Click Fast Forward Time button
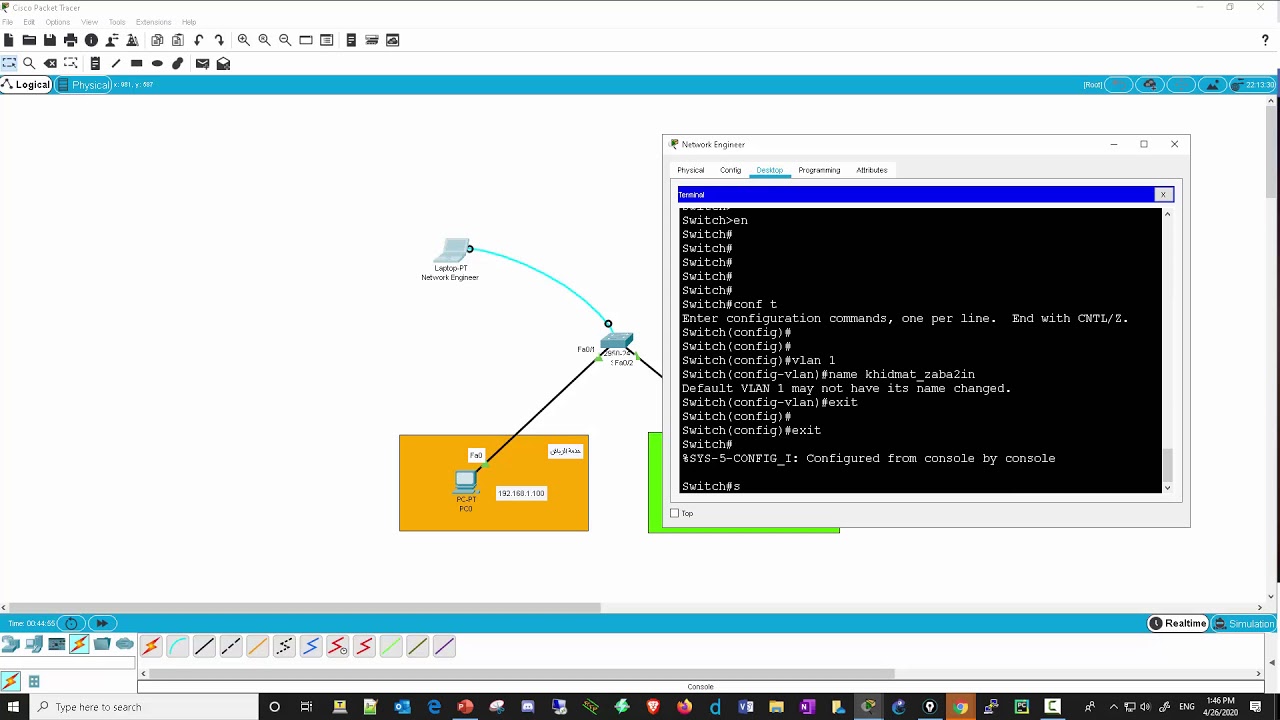Viewport: 1280px width, 720px height. pos(101,623)
